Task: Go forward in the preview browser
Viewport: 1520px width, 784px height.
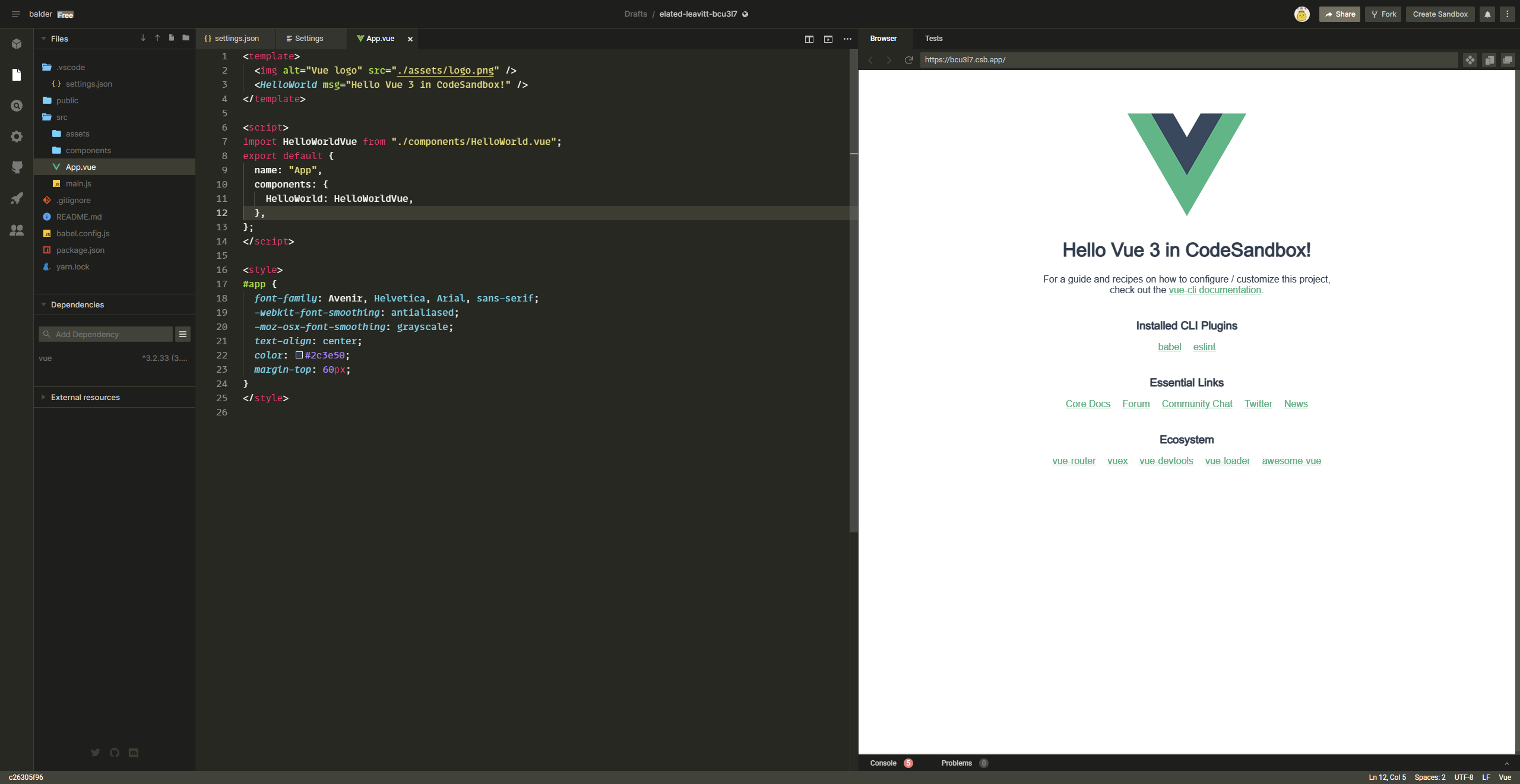Action: point(889,60)
